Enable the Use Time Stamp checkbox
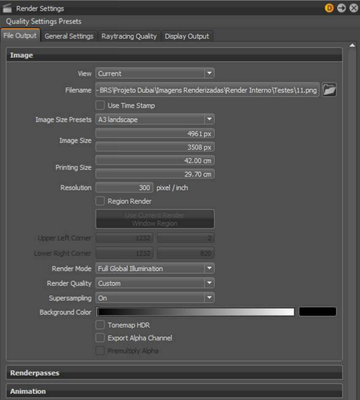This screenshot has width=360, height=400. pos(100,106)
